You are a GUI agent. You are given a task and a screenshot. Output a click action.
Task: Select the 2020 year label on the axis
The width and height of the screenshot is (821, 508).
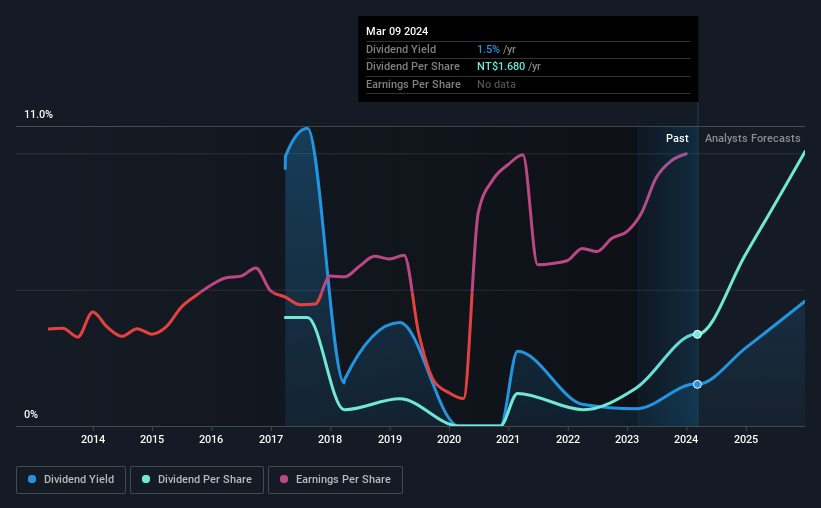point(449,439)
